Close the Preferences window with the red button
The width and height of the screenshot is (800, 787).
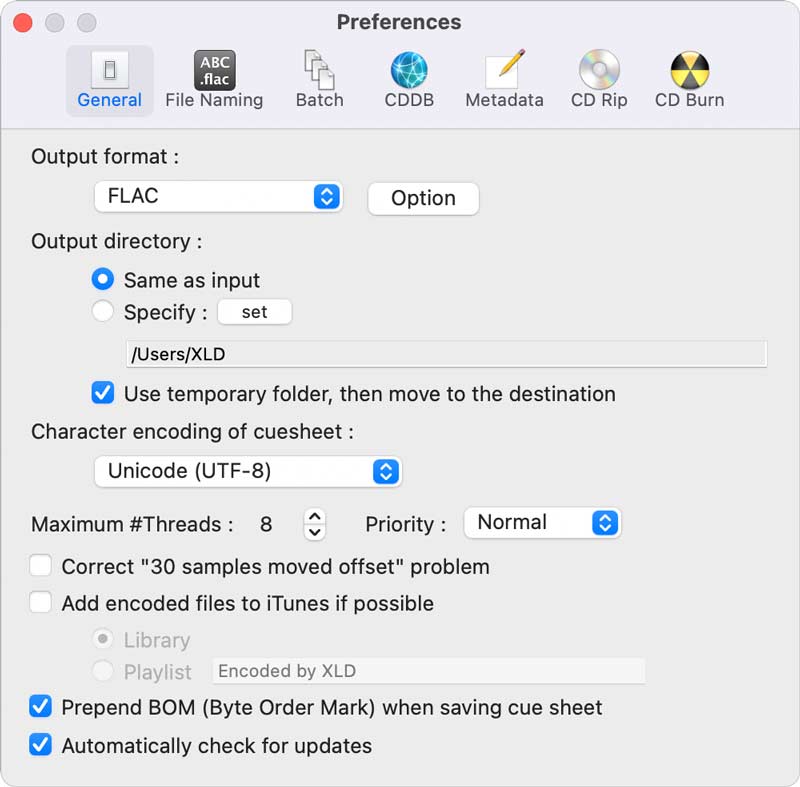[x=23, y=23]
